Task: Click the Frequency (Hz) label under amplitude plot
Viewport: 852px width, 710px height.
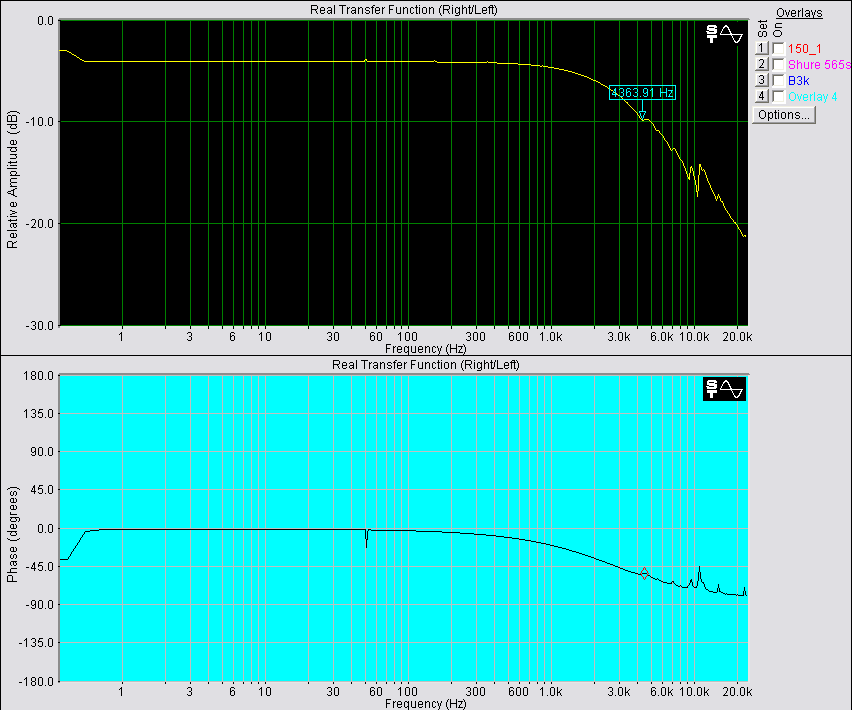Action: 425,349
